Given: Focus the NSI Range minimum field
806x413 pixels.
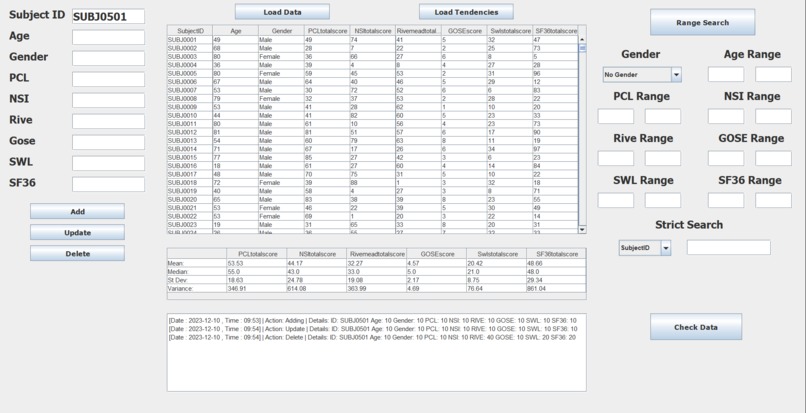Looking at the screenshot, I should 726,116.
